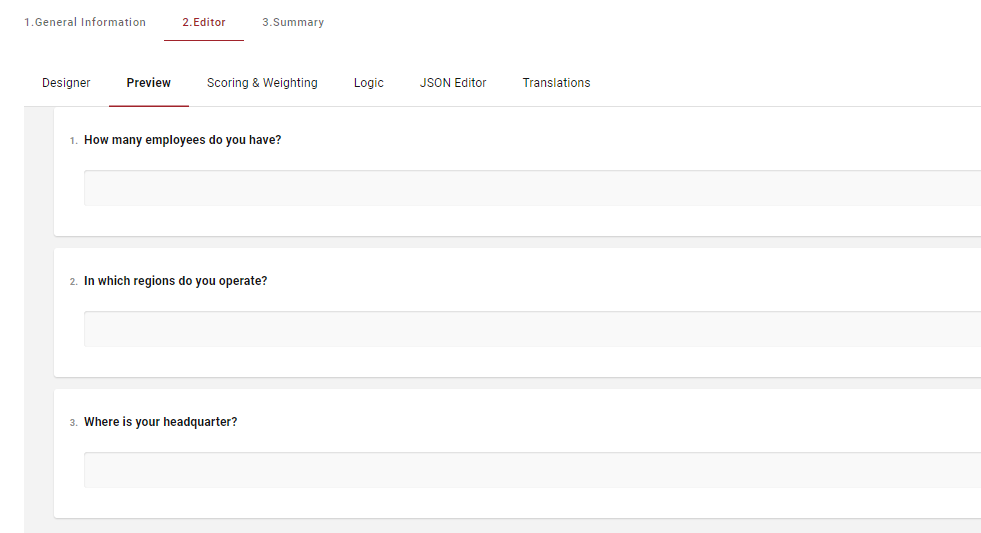
Task: Click question number 3 label
Action: point(73,423)
